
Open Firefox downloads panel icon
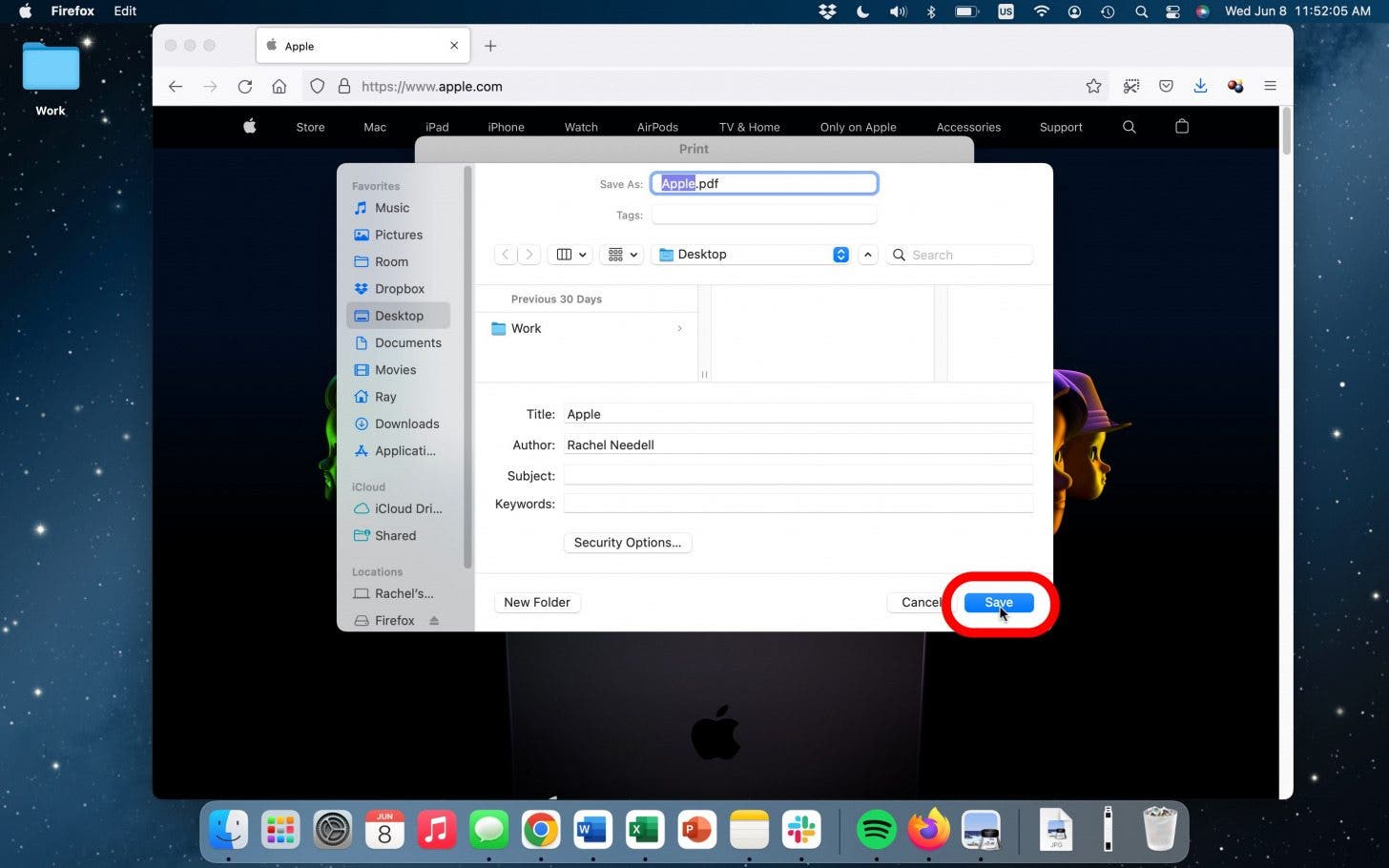click(x=1200, y=87)
